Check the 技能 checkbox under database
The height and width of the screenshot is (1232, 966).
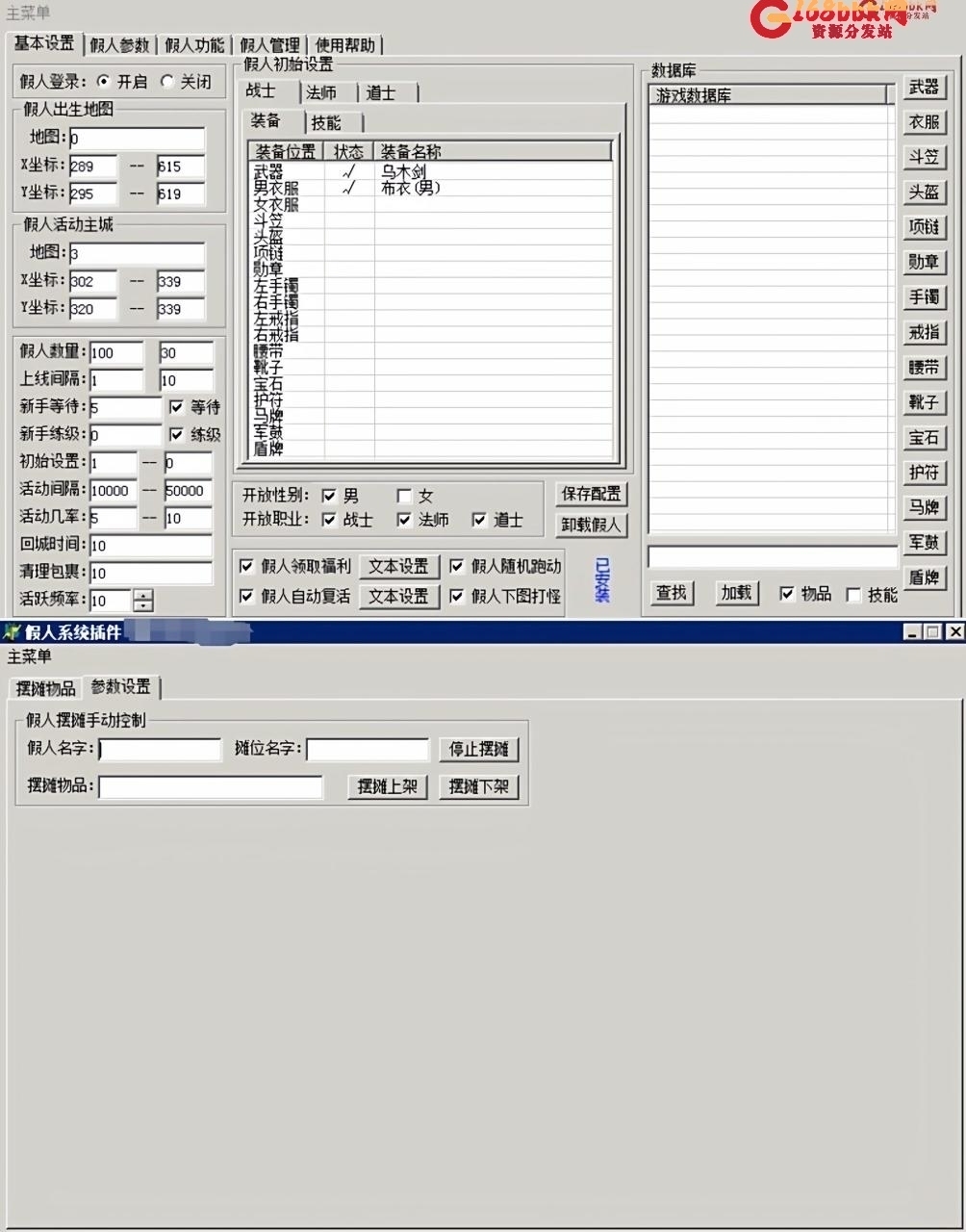(x=853, y=595)
